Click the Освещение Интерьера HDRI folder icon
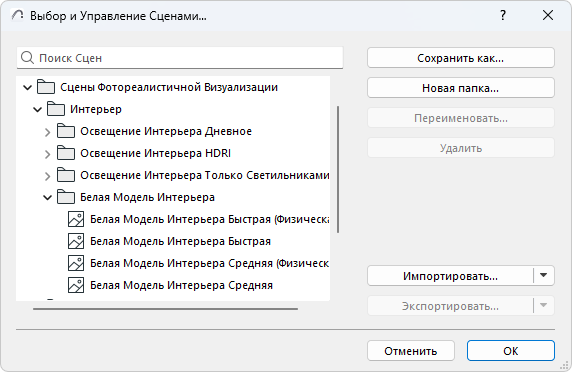The image size is (572, 372). [66, 153]
